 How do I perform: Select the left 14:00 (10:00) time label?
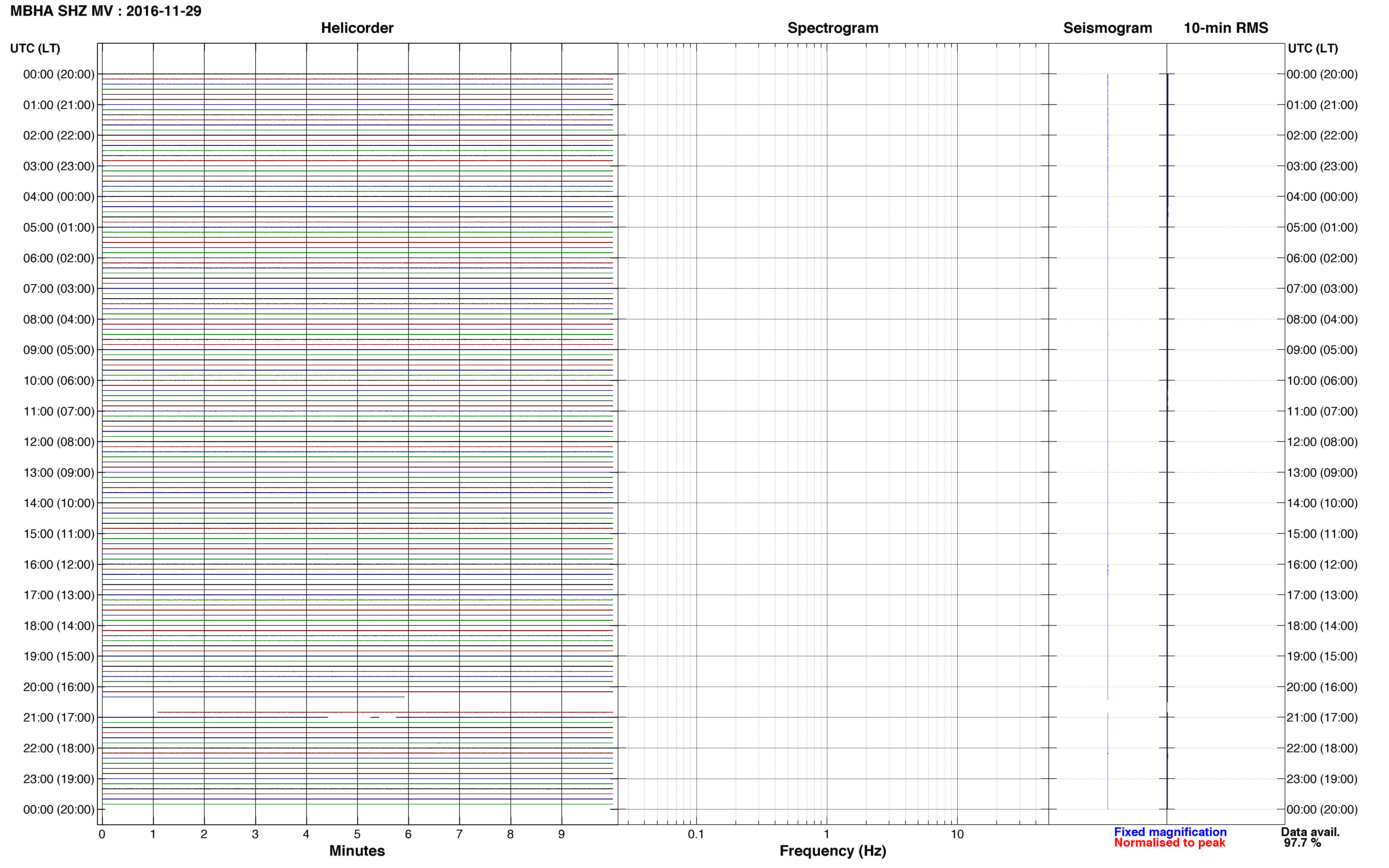point(59,504)
